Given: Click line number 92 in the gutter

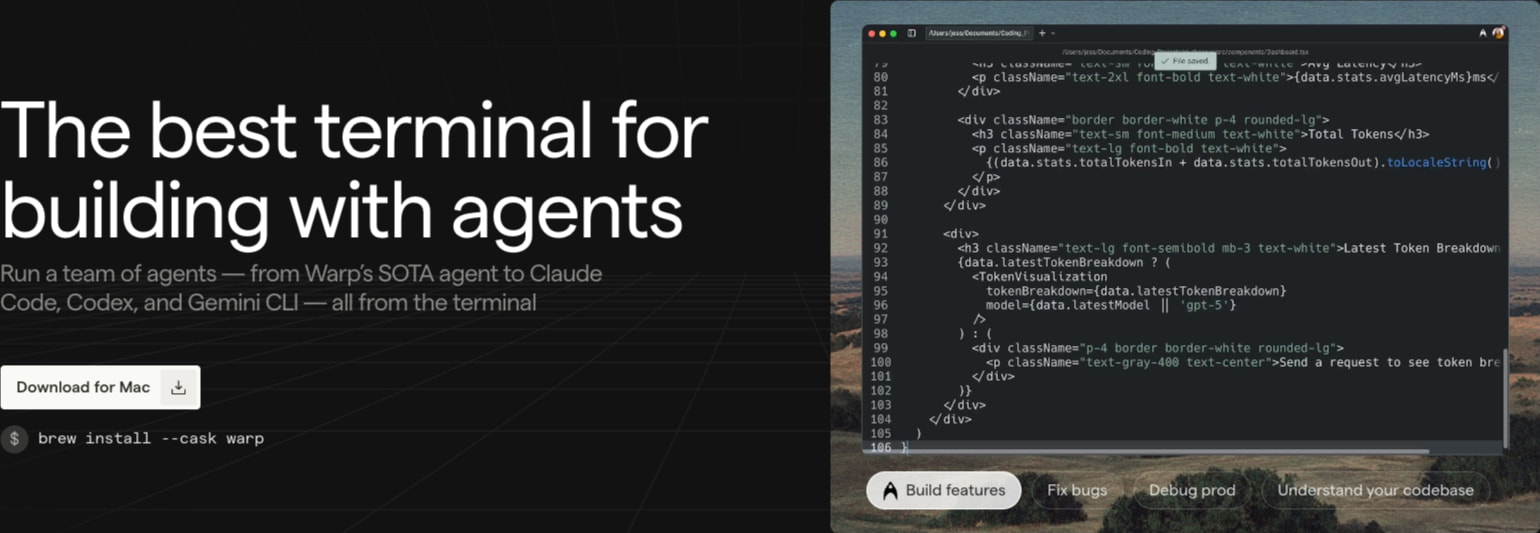Looking at the screenshot, I should tap(880, 248).
